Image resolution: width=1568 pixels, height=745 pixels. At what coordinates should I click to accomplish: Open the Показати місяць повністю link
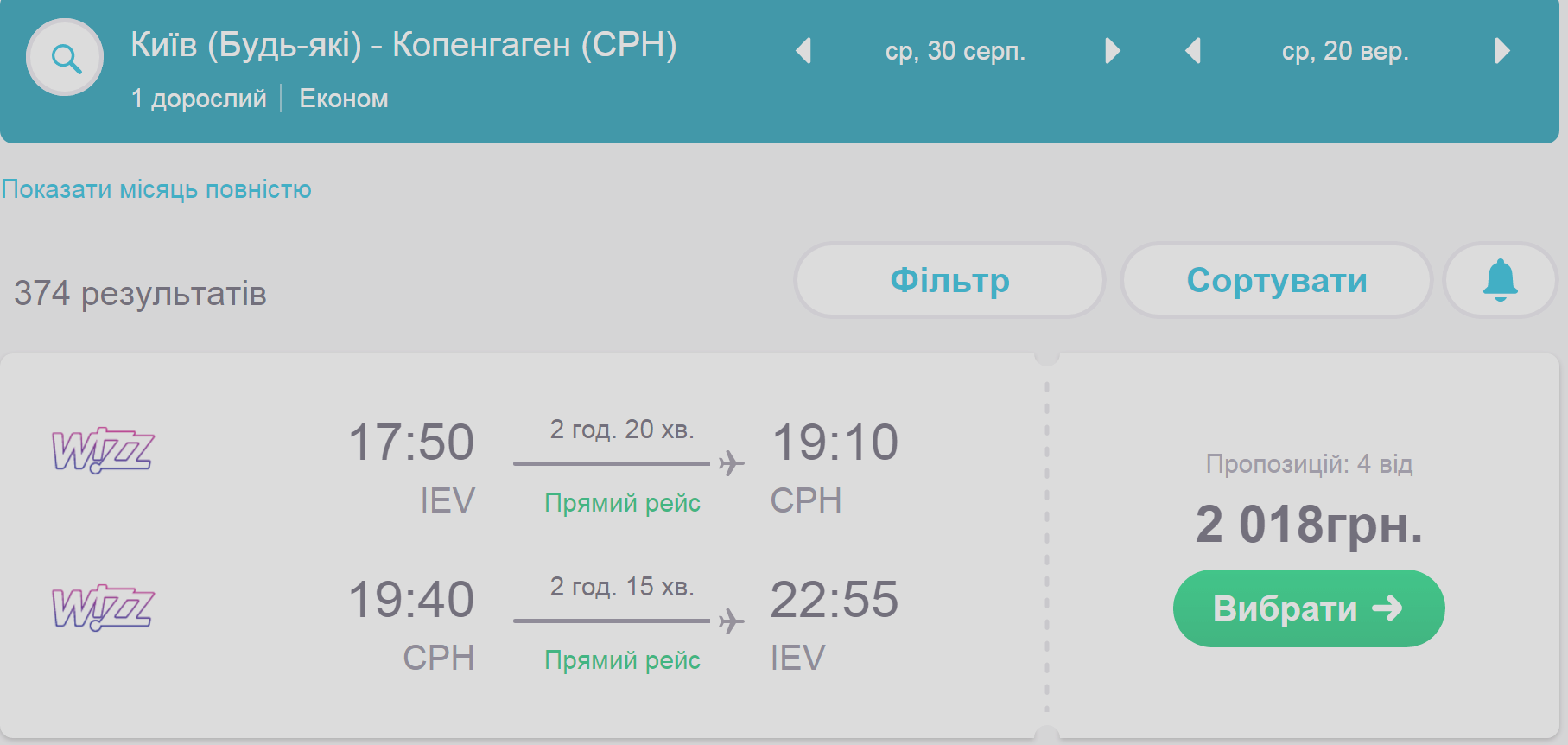click(x=156, y=189)
